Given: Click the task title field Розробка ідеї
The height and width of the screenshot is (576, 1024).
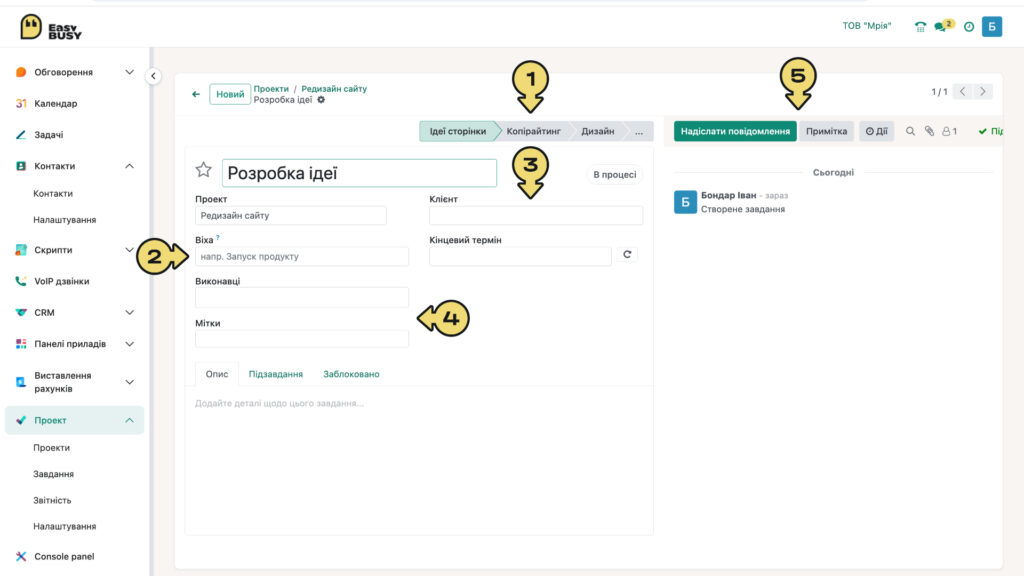Looking at the screenshot, I should click(359, 173).
